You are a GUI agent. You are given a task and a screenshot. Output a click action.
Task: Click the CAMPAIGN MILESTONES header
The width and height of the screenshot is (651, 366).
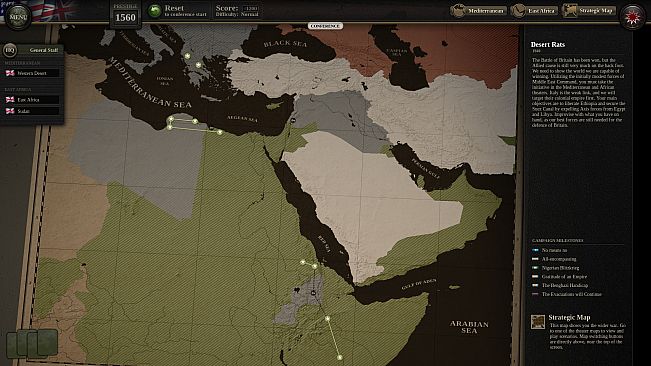(558, 241)
